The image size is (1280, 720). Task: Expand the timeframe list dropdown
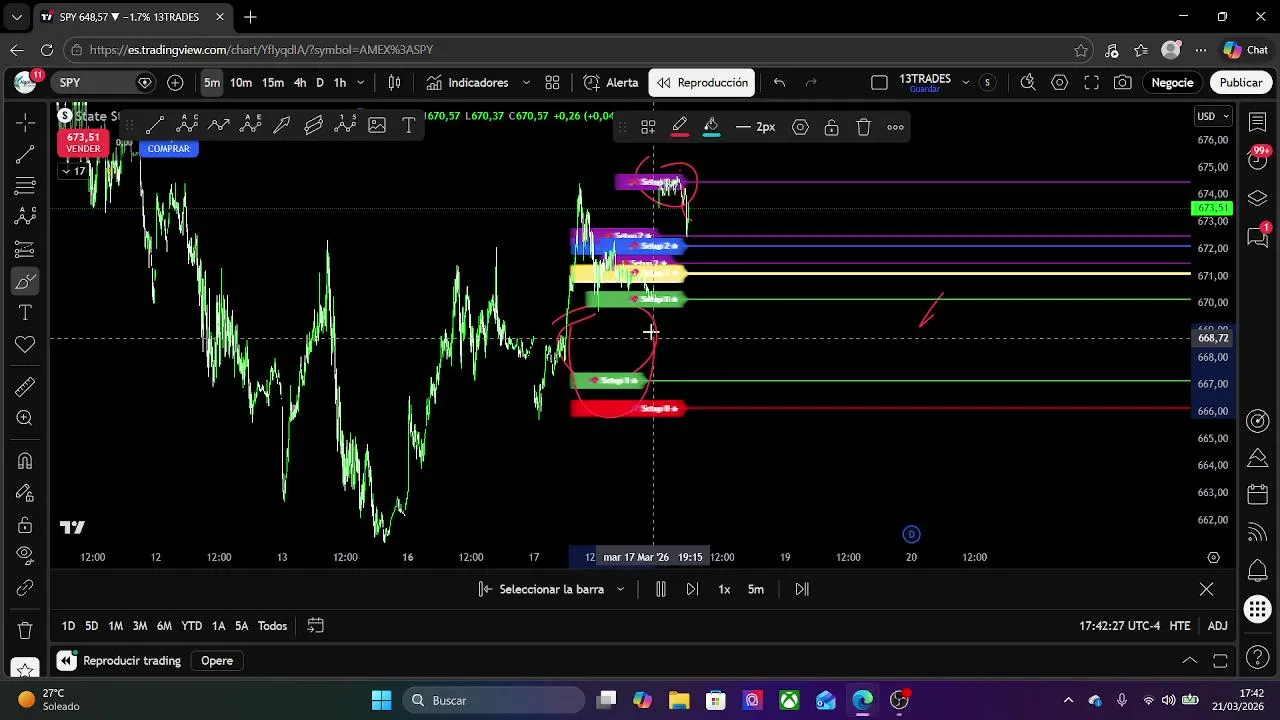[361, 83]
